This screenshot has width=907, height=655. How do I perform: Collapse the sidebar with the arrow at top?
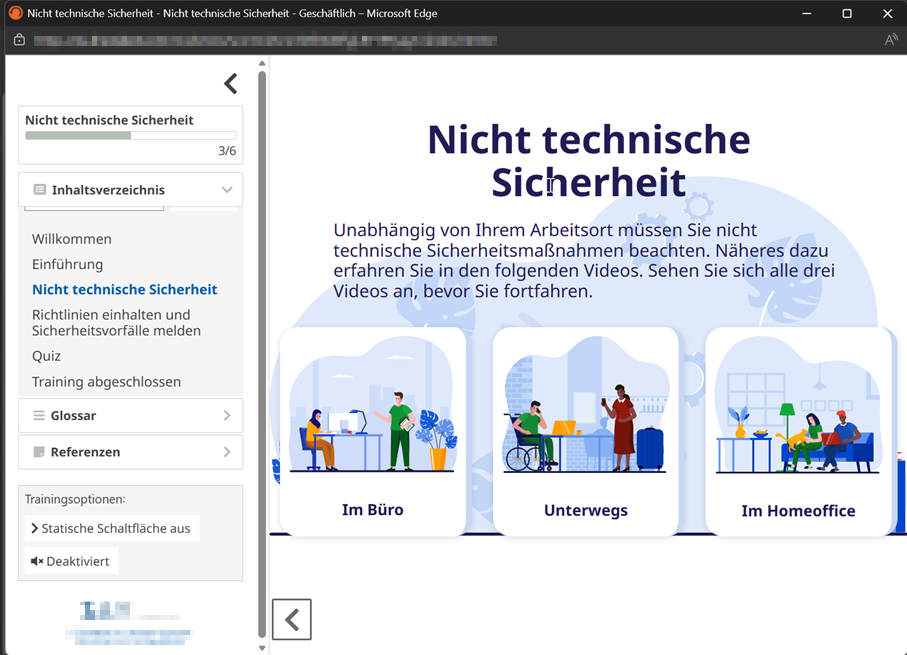tap(230, 84)
